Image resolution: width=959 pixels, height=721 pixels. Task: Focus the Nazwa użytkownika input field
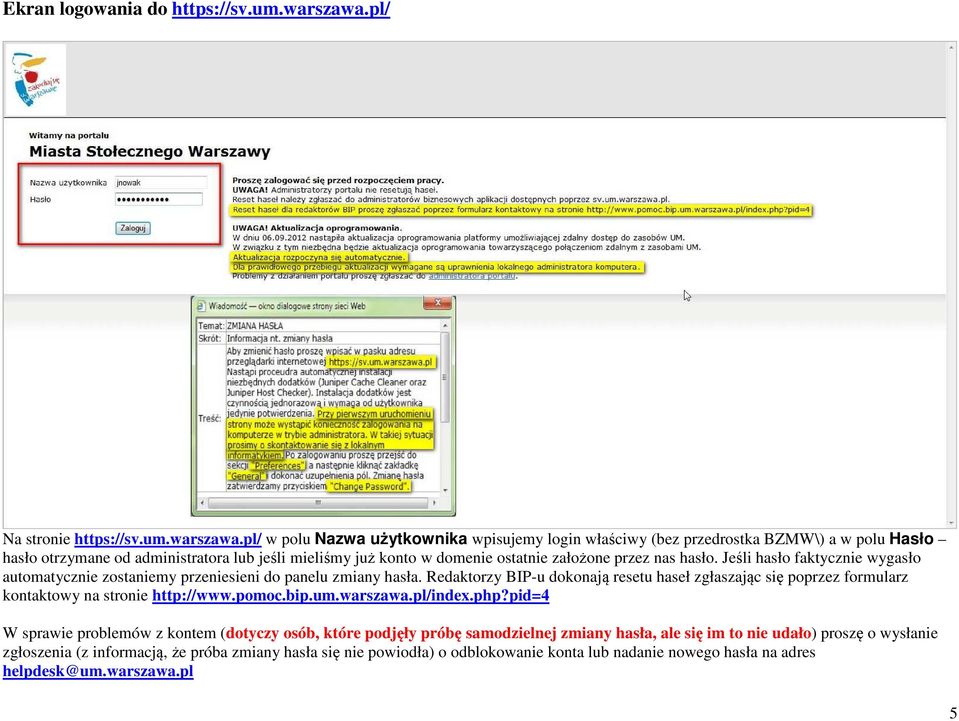tap(161, 182)
